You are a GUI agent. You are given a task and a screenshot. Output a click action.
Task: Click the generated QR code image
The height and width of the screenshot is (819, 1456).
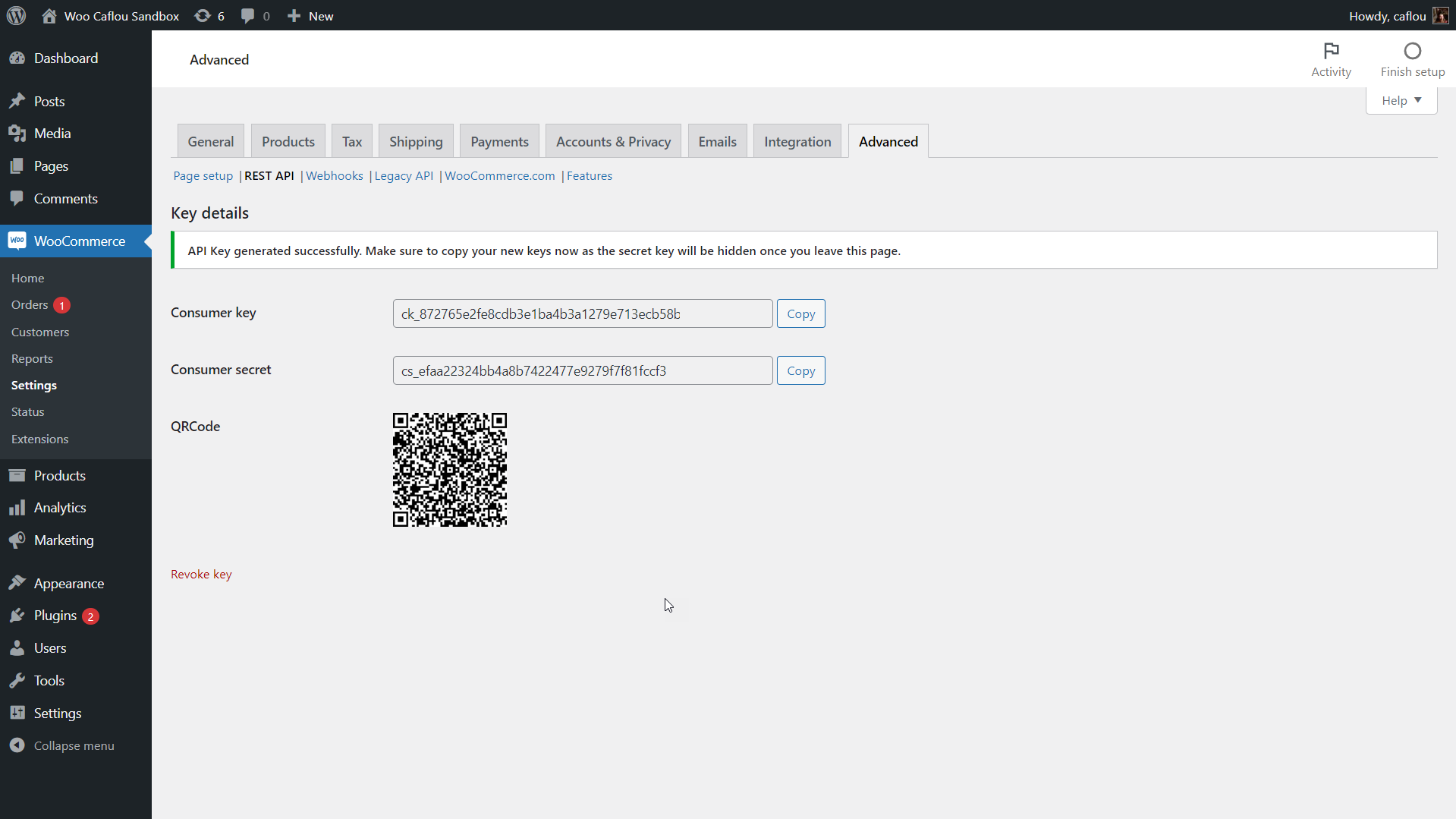tap(449, 469)
